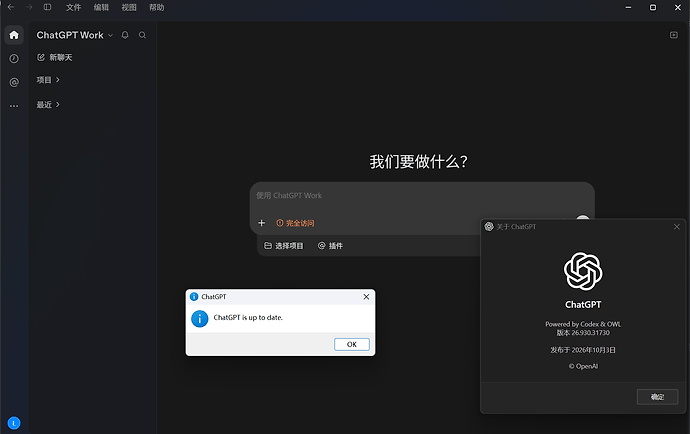The image size is (690, 434).
Task: Click the version number text 版本 26.930.31730
Action: (583, 333)
